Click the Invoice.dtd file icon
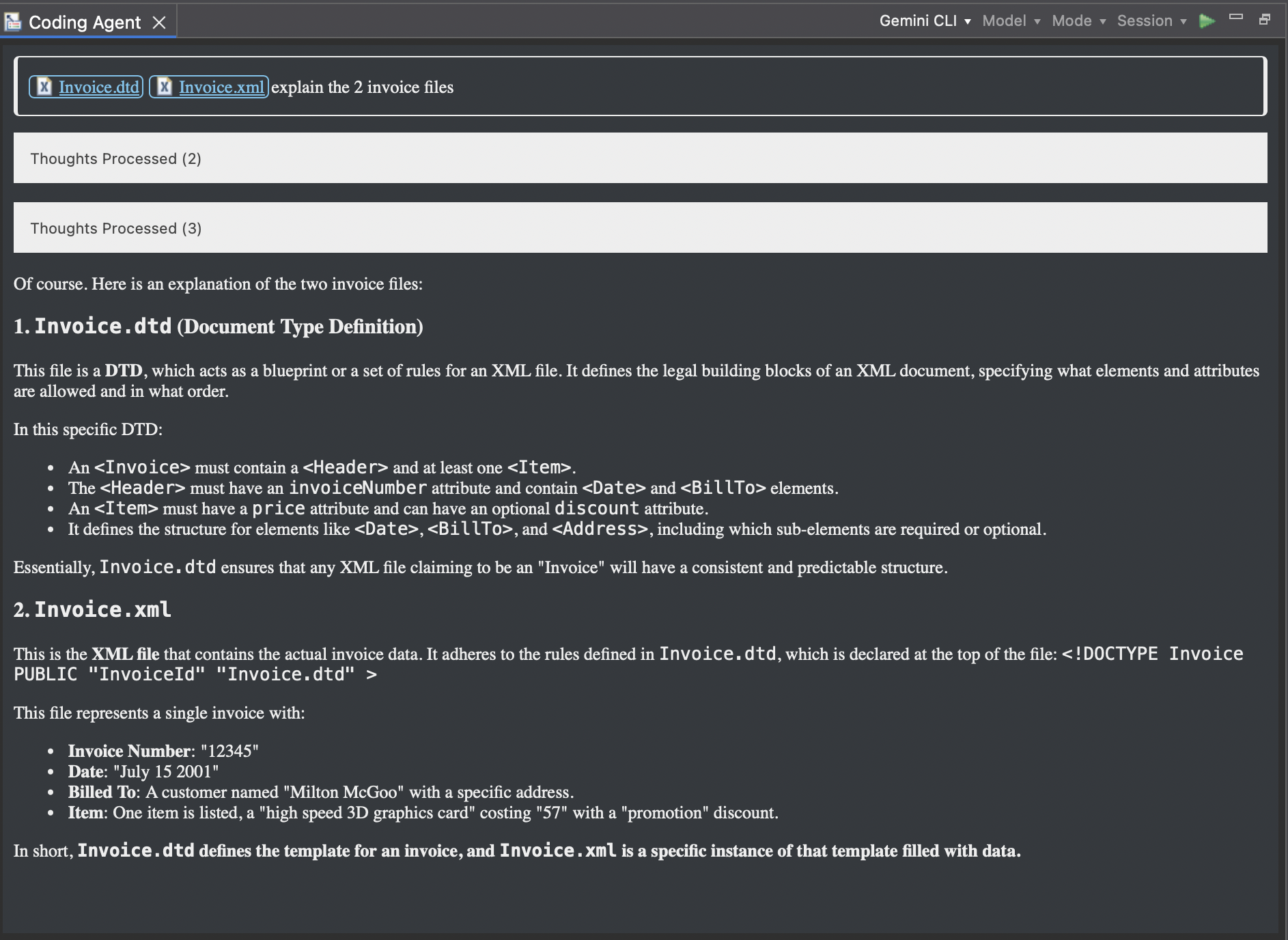The width and height of the screenshot is (1288, 940). [x=44, y=87]
